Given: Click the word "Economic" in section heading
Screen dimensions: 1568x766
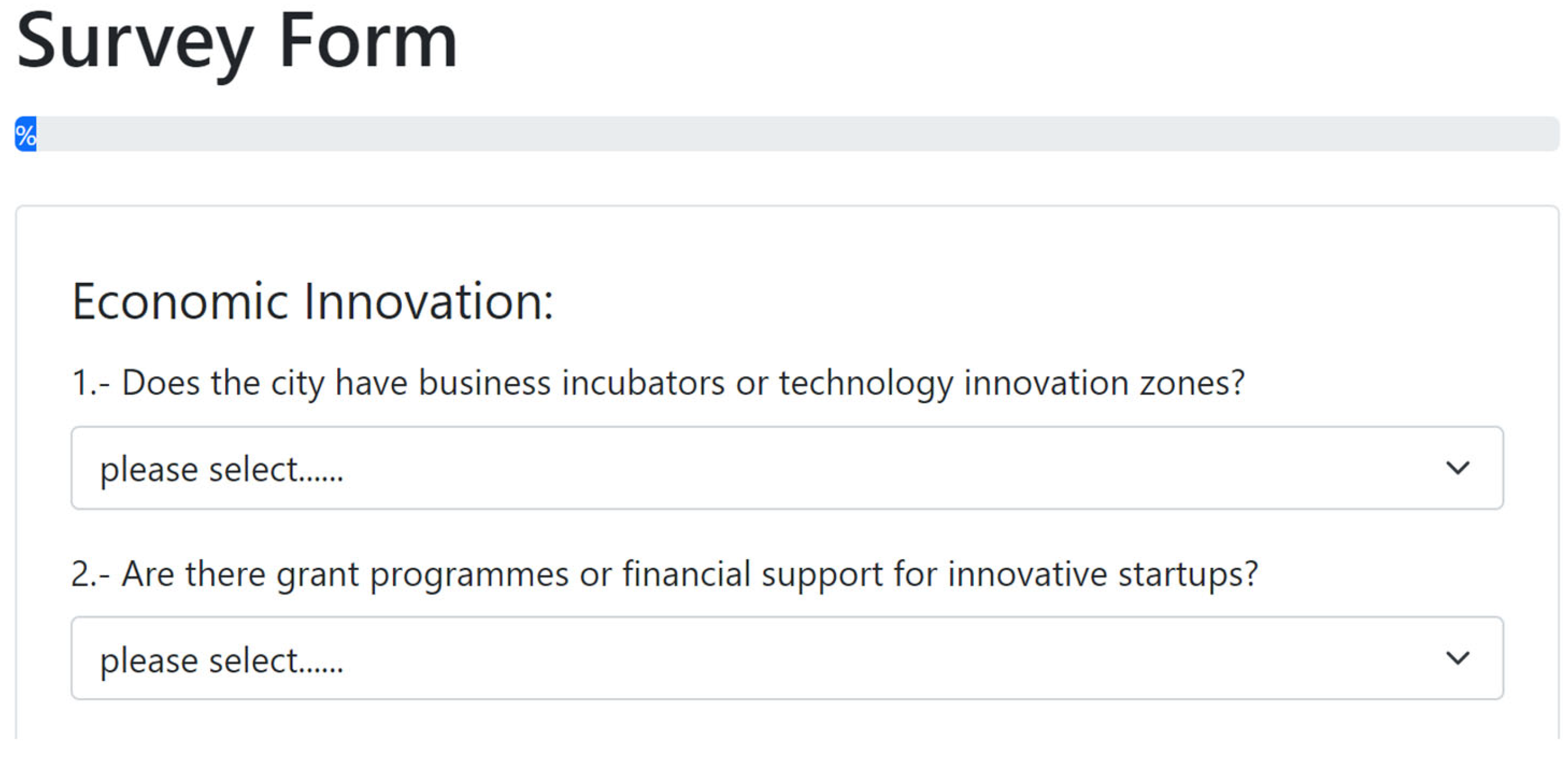Looking at the screenshot, I should [180, 302].
